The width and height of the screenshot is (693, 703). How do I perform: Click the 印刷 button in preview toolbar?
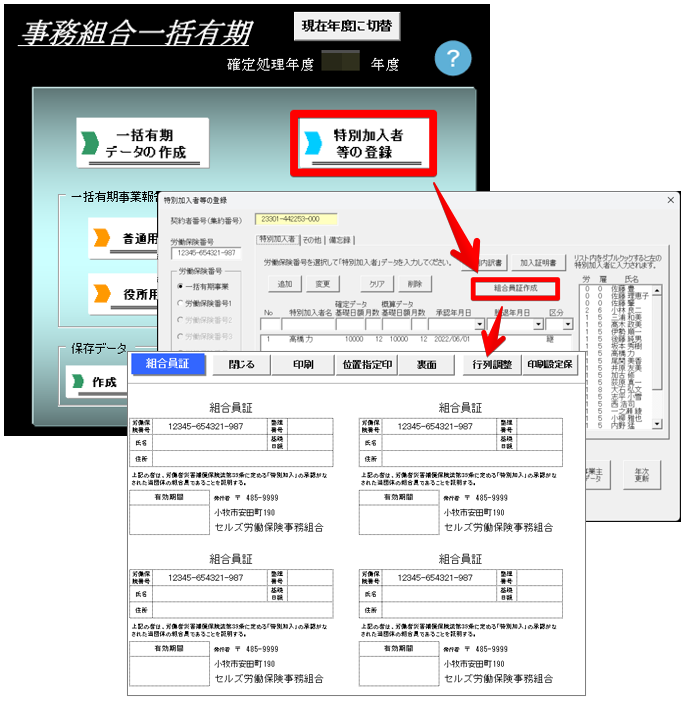[303, 365]
